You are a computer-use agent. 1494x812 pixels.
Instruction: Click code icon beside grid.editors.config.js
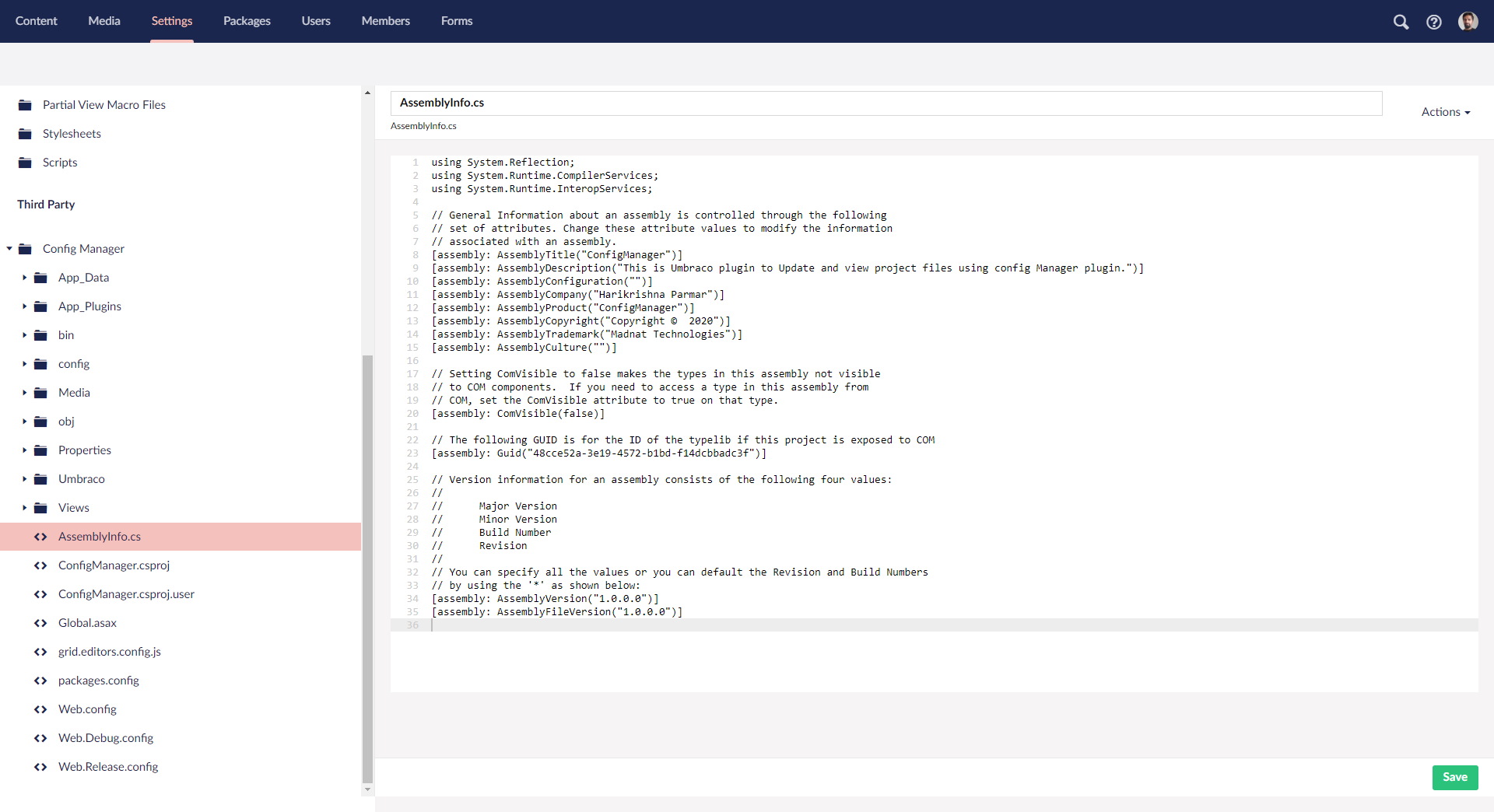[x=40, y=652]
